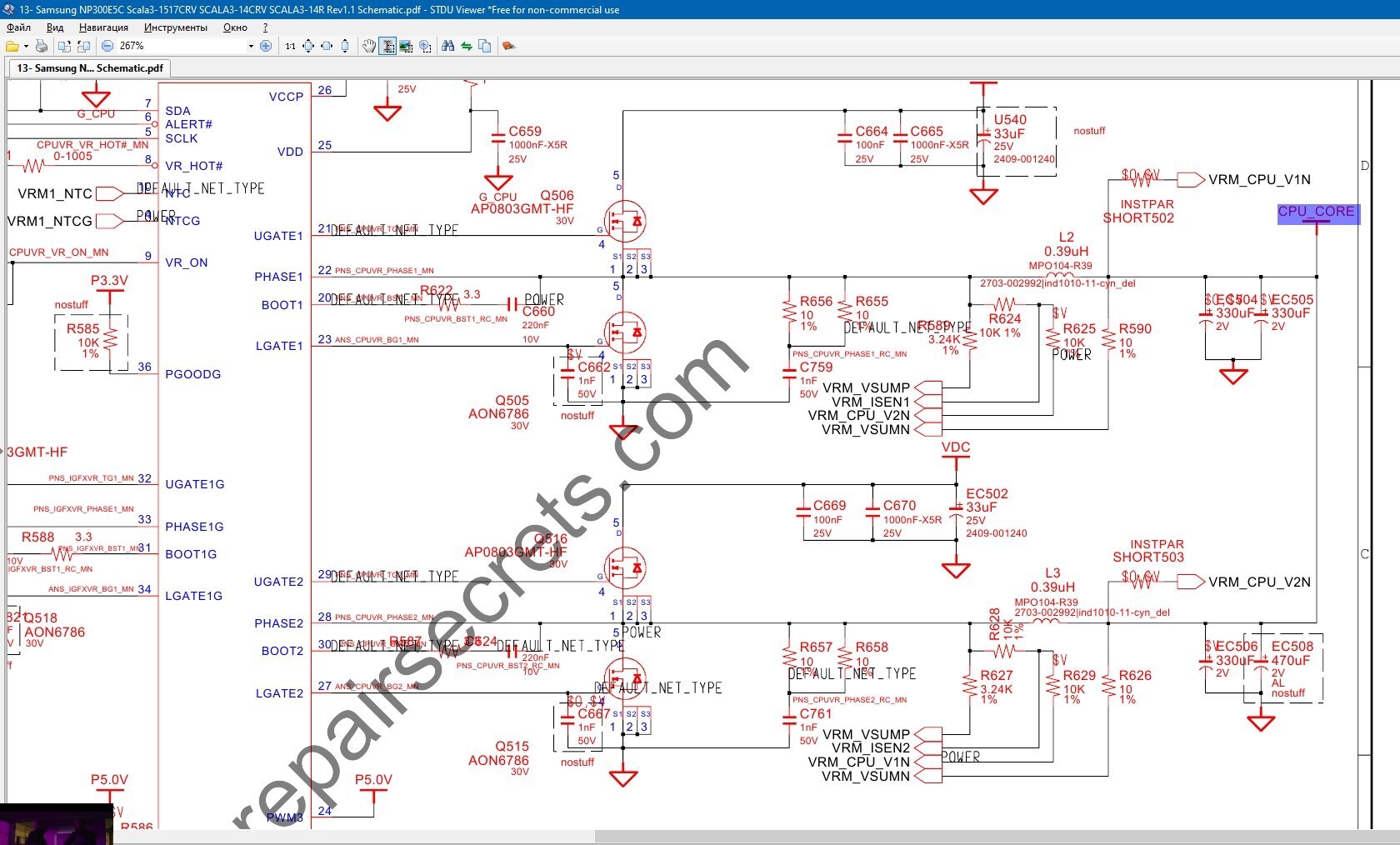Click the highlighted CPU_CORE label
1400x845 pixels.
click(1316, 212)
